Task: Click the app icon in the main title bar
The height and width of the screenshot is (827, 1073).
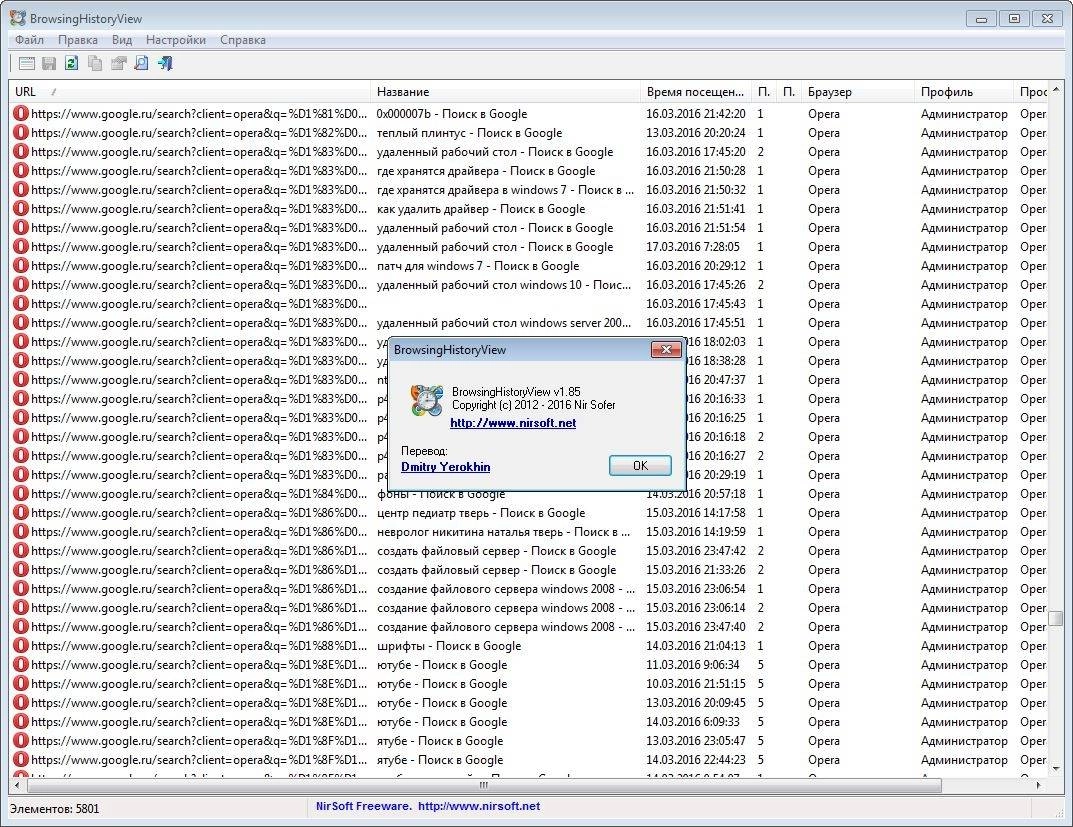Action: point(17,18)
